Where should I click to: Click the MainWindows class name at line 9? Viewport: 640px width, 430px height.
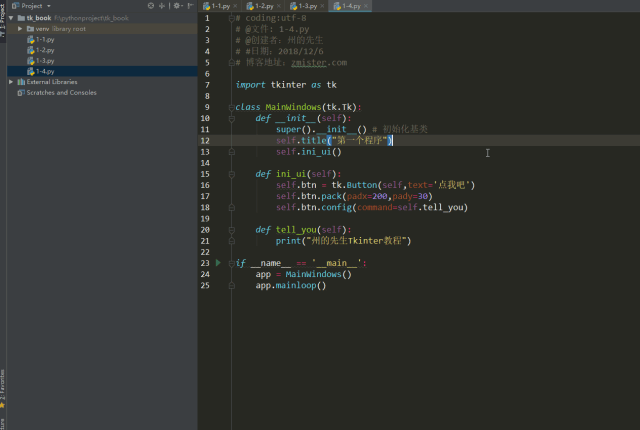tap(293, 107)
